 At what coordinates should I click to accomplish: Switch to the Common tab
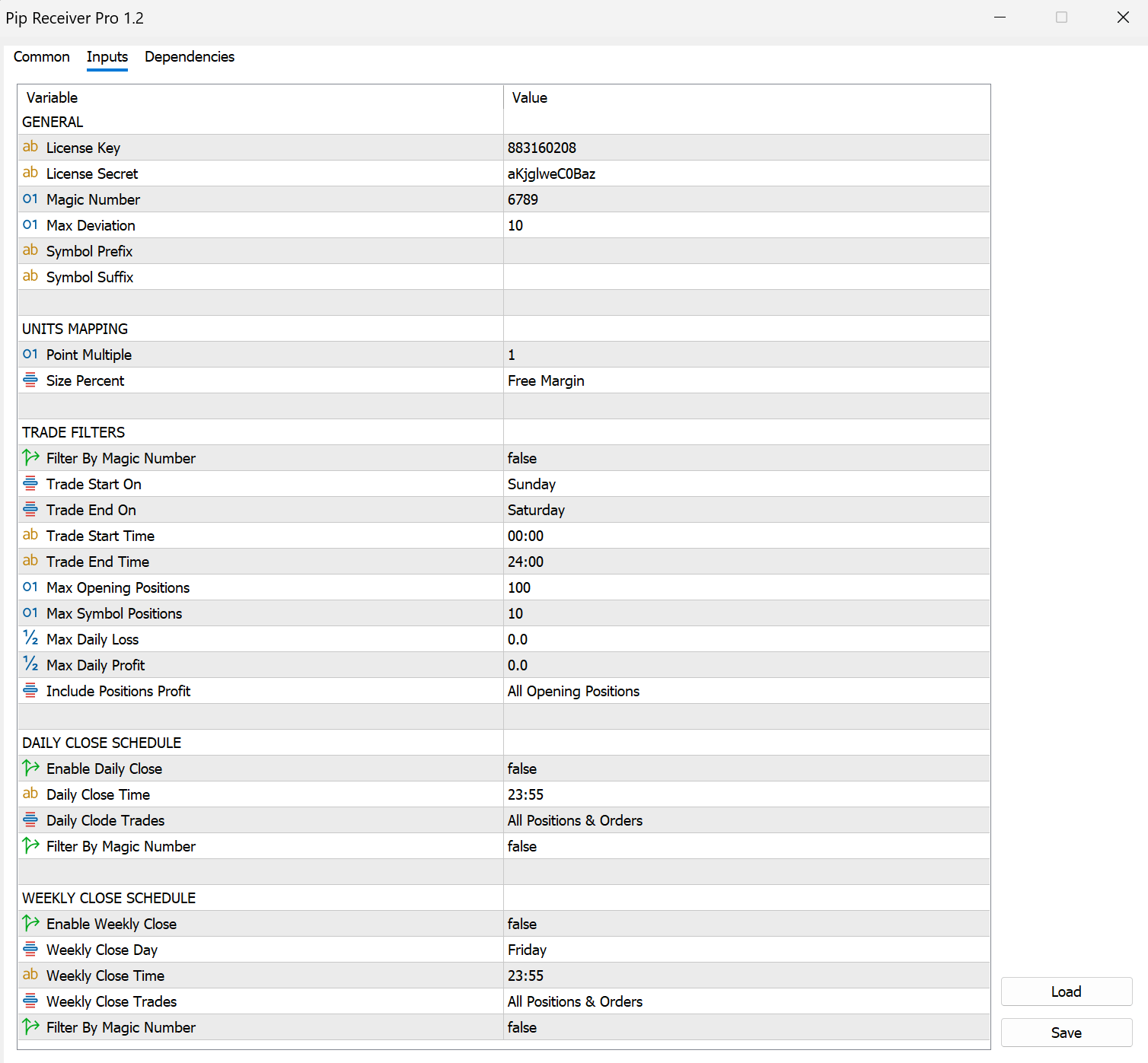pos(42,57)
